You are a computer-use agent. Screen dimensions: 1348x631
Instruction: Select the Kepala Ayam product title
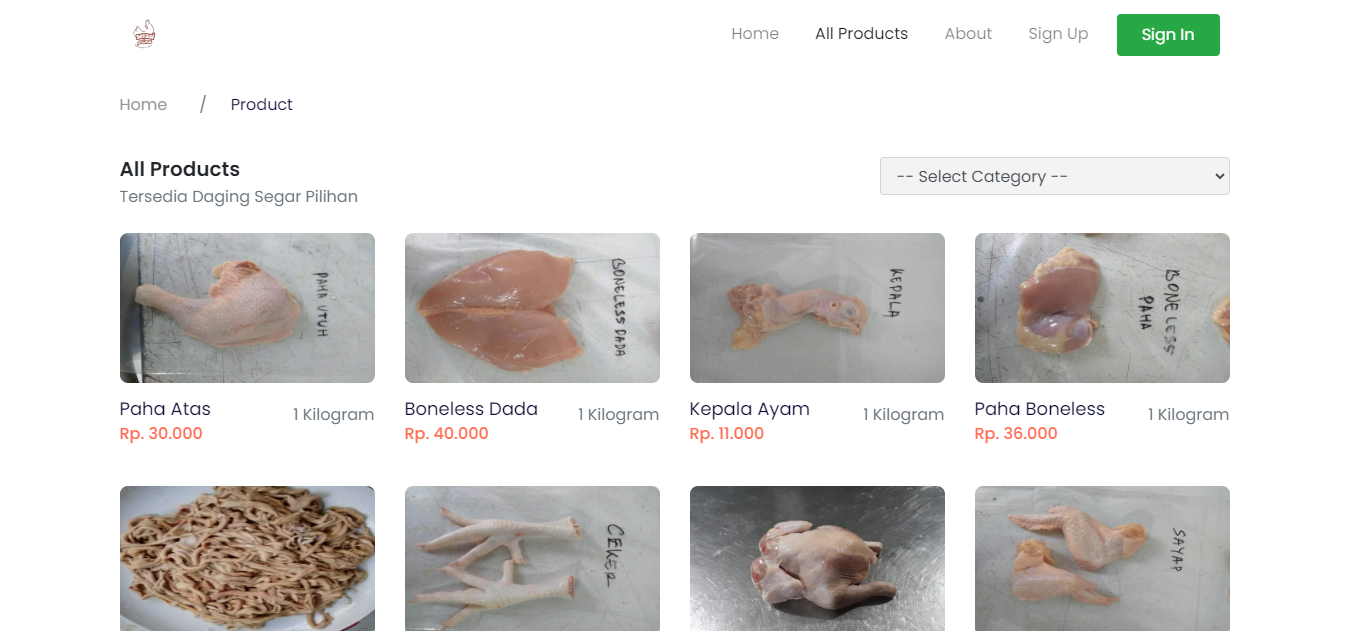point(749,409)
